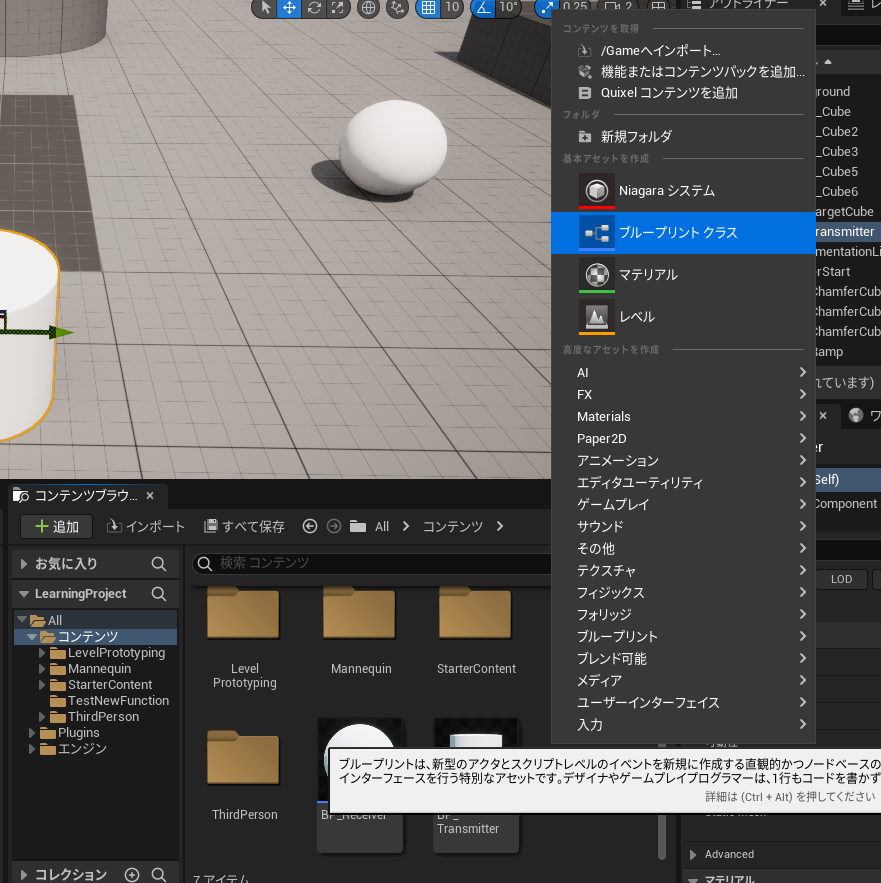
Task: Select the LevelPrototyping tree folder
Action: point(116,653)
